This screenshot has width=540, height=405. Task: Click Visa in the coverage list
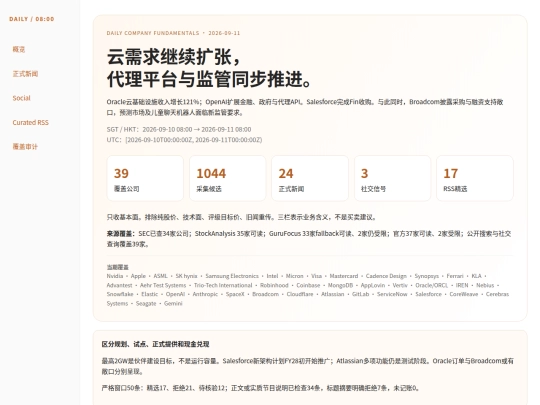(x=316, y=276)
